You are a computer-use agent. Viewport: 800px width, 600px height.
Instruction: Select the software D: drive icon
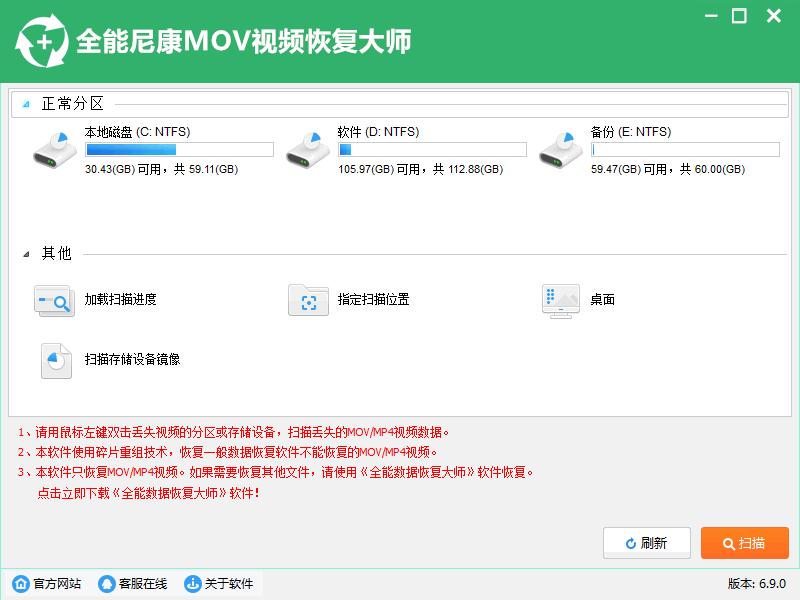[308, 150]
